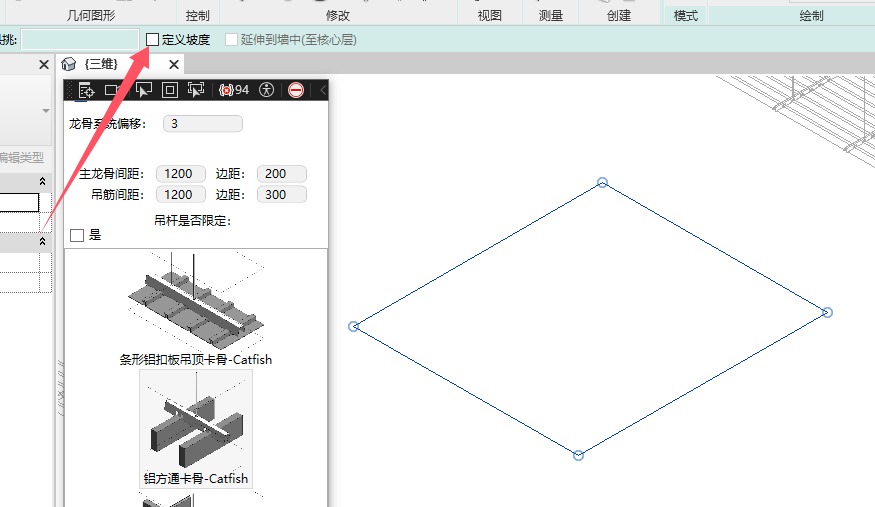The image size is (875, 507).
Task: Click the accessibility person icon
Action: pyautogui.click(x=266, y=90)
